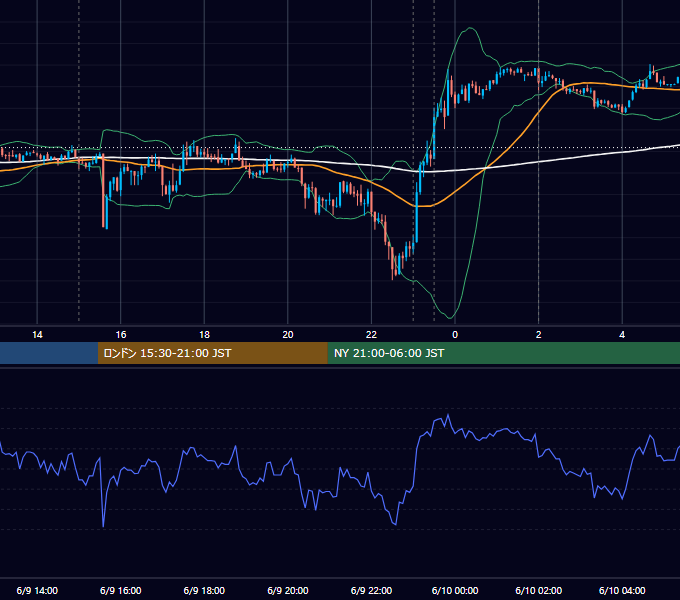
Task: Click the 6/9 22:00 label on oscillator axis
Action: point(371,590)
